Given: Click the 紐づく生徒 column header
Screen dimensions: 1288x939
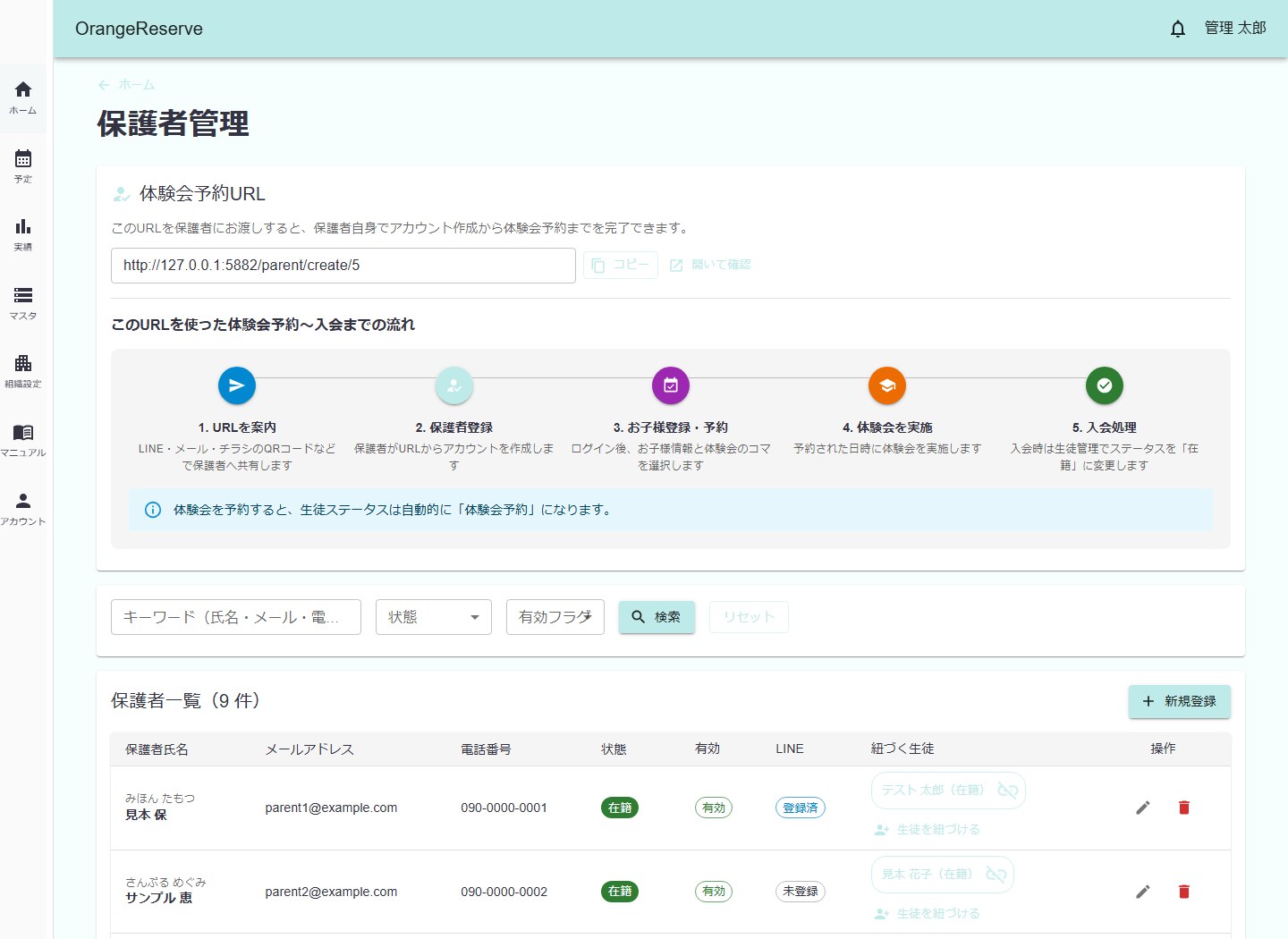Looking at the screenshot, I should pos(902,749).
